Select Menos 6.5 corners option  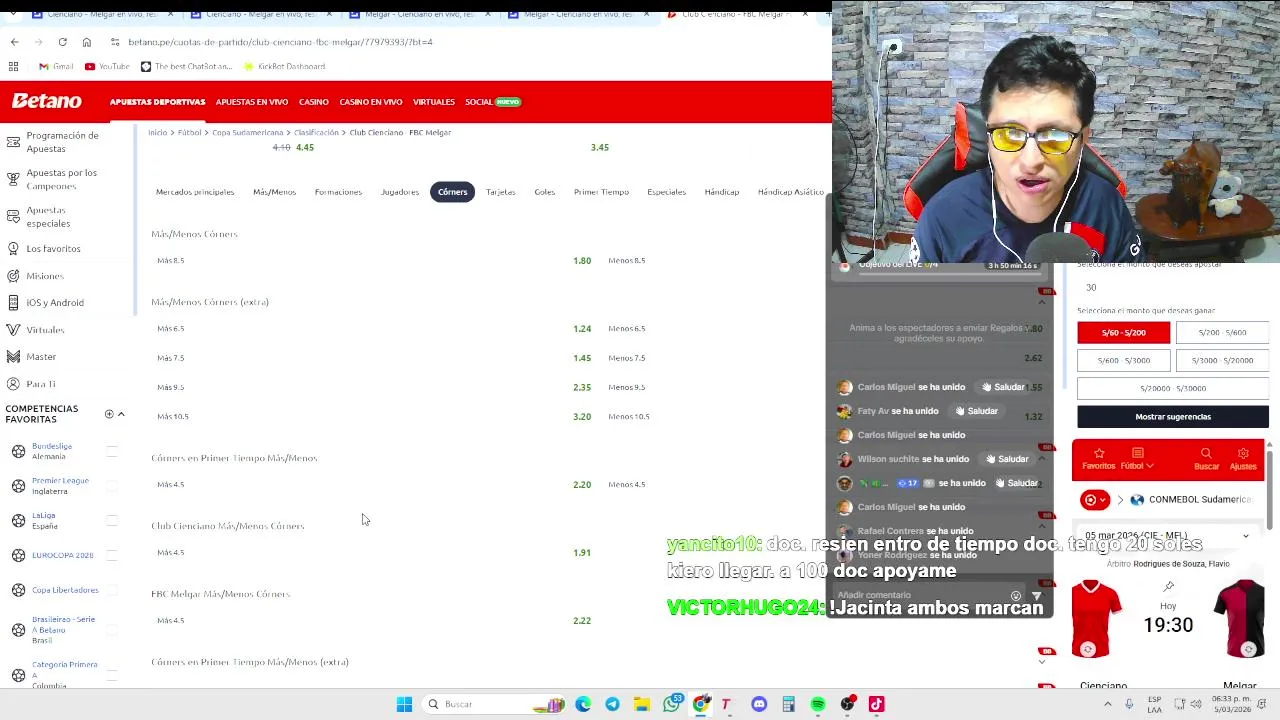click(626, 329)
